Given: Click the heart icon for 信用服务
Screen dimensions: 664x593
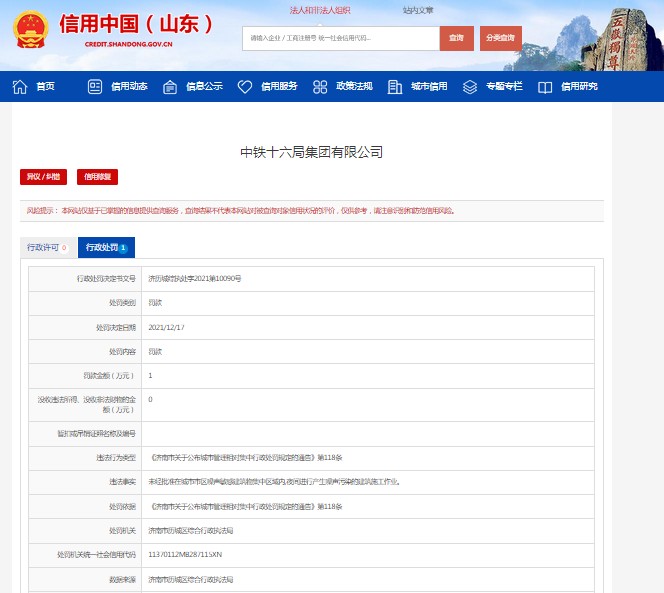Looking at the screenshot, I should (x=245, y=86).
